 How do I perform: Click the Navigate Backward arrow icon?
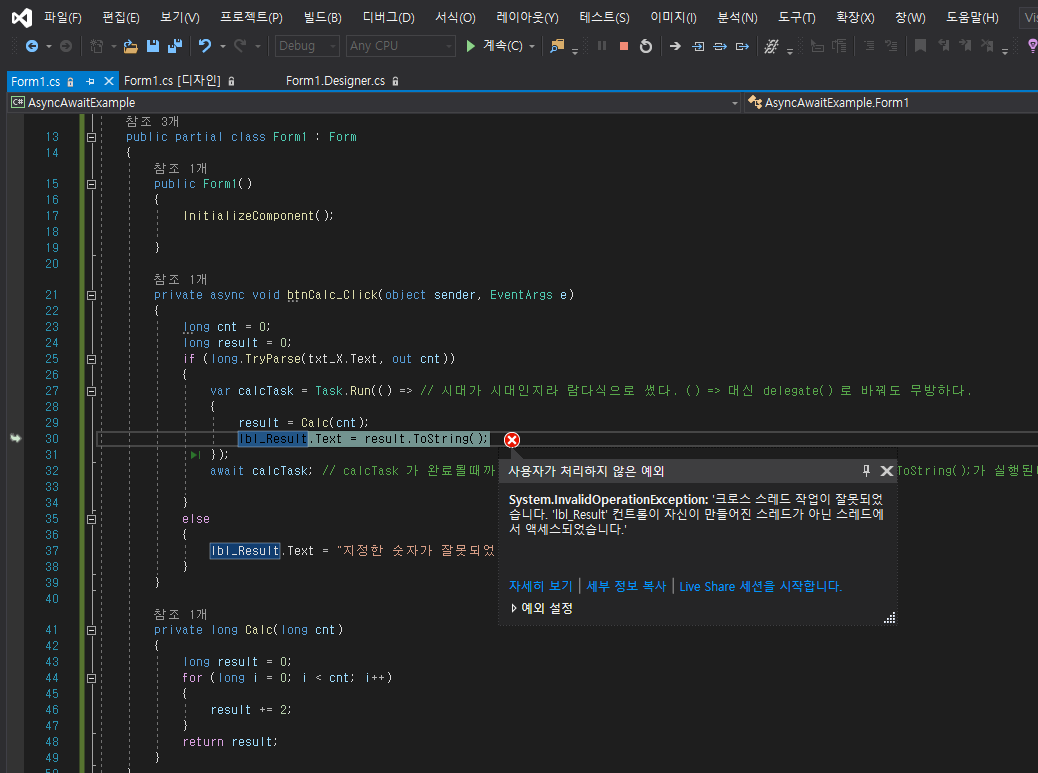(x=31, y=46)
